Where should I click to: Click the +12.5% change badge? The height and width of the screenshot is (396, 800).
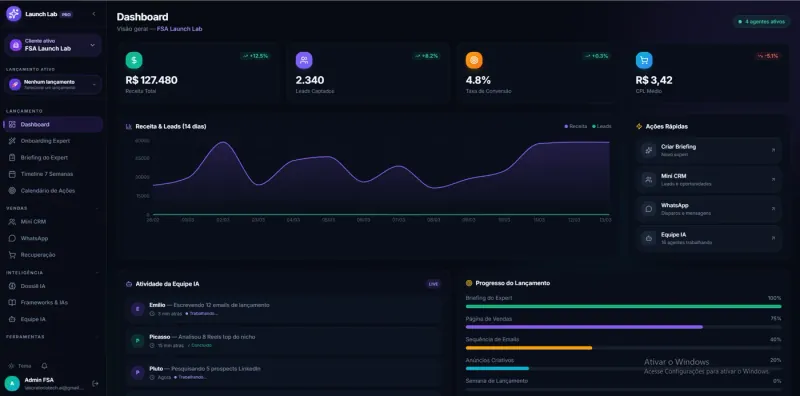(255, 56)
